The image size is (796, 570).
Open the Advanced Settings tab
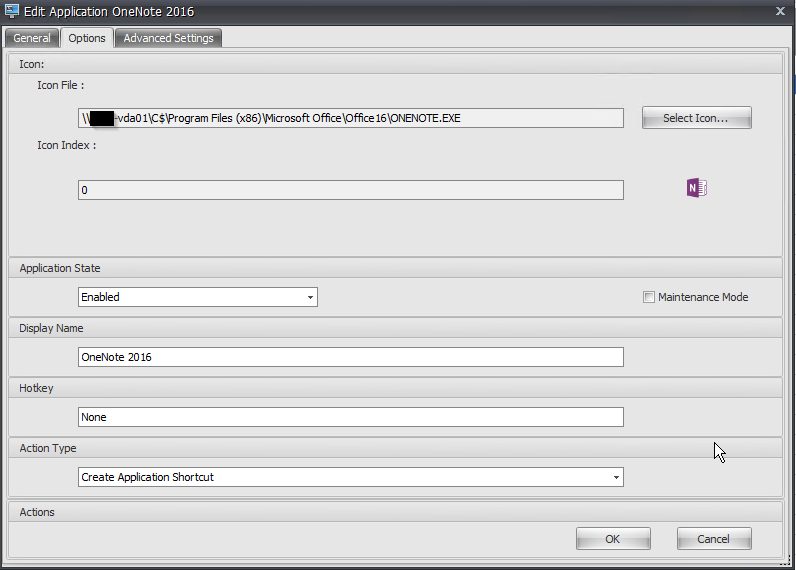point(169,38)
